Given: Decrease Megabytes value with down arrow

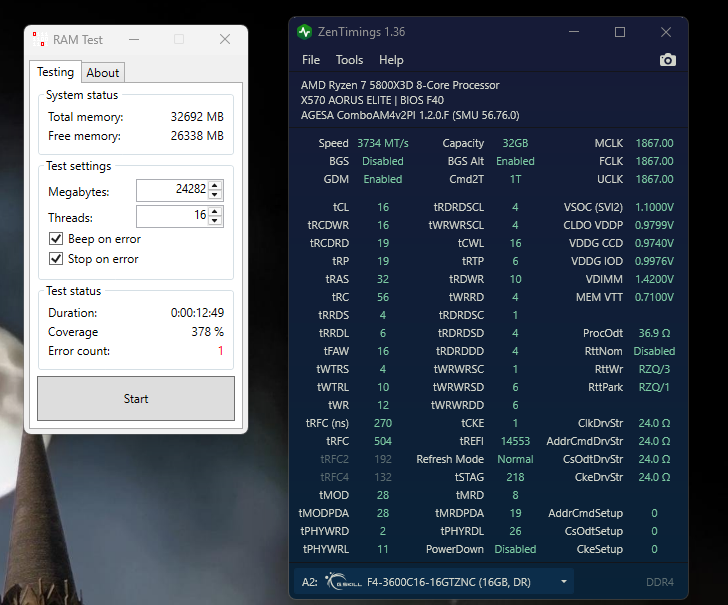Looking at the screenshot, I should pos(215,195).
